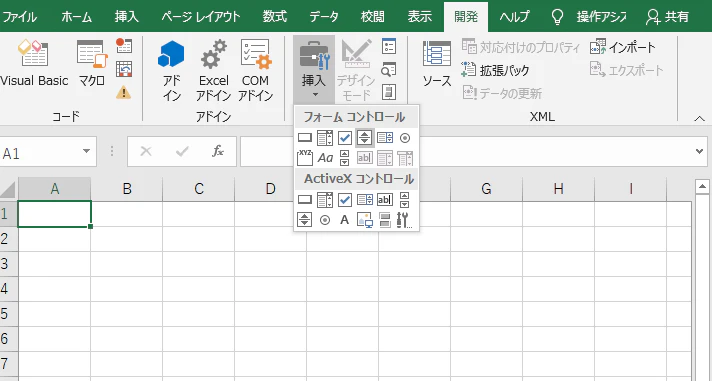Switch to the 校閲 tab
This screenshot has height=381, width=712.
coord(372,17)
